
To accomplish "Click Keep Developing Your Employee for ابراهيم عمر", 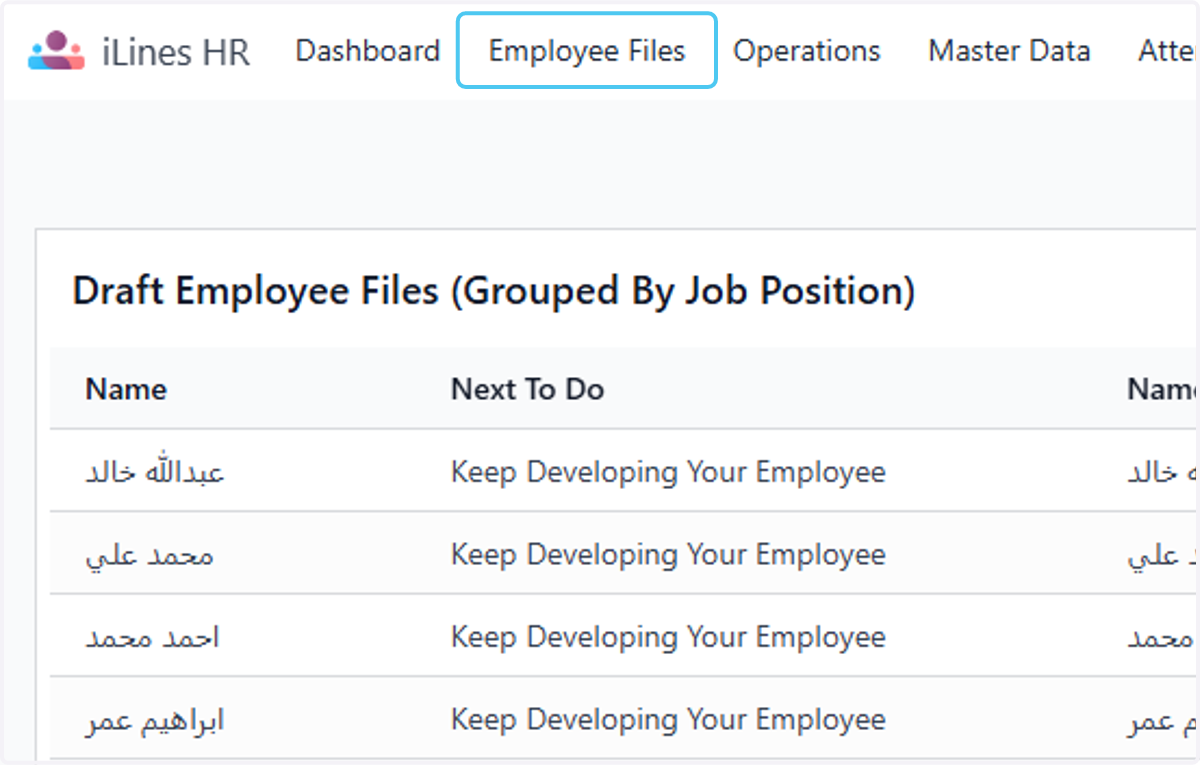I will (x=668, y=719).
